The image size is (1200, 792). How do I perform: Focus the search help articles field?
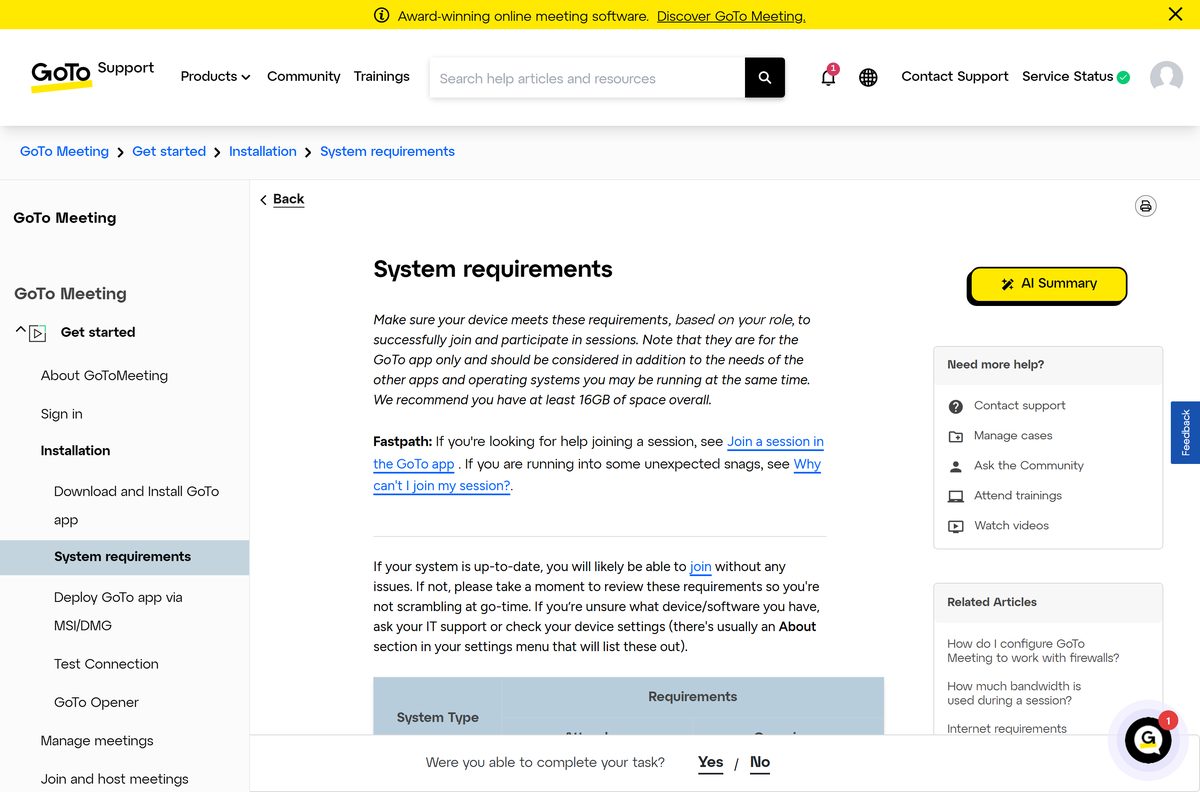pyautogui.click(x=587, y=78)
